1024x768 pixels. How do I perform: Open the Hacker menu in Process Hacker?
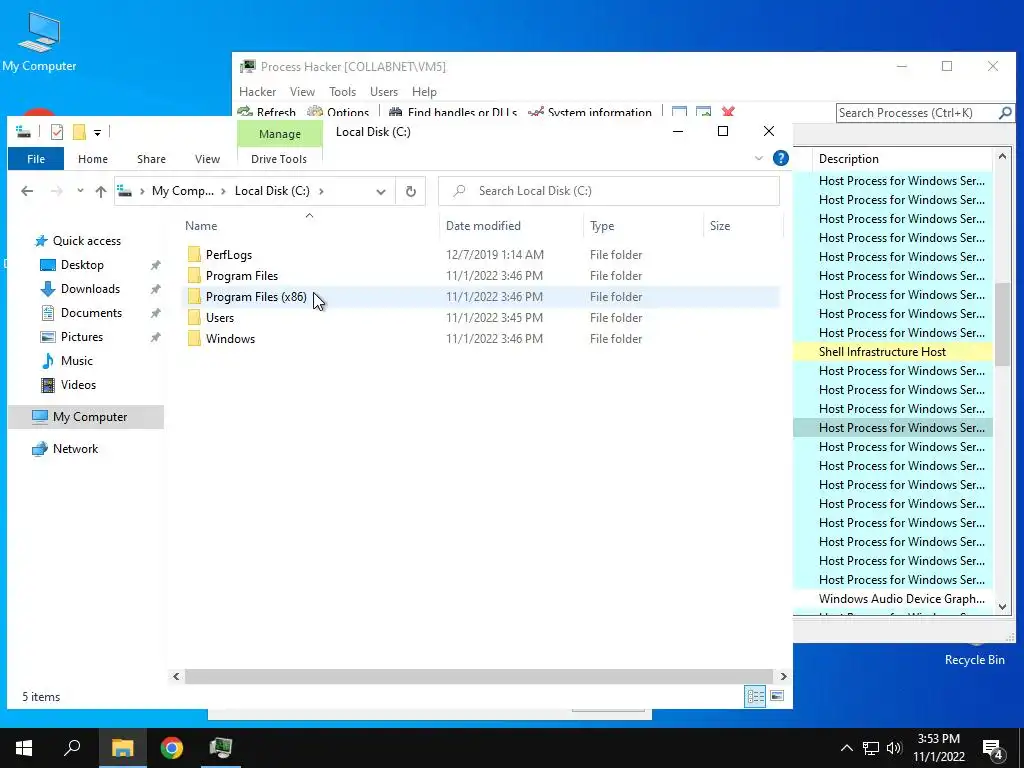pyautogui.click(x=257, y=91)
